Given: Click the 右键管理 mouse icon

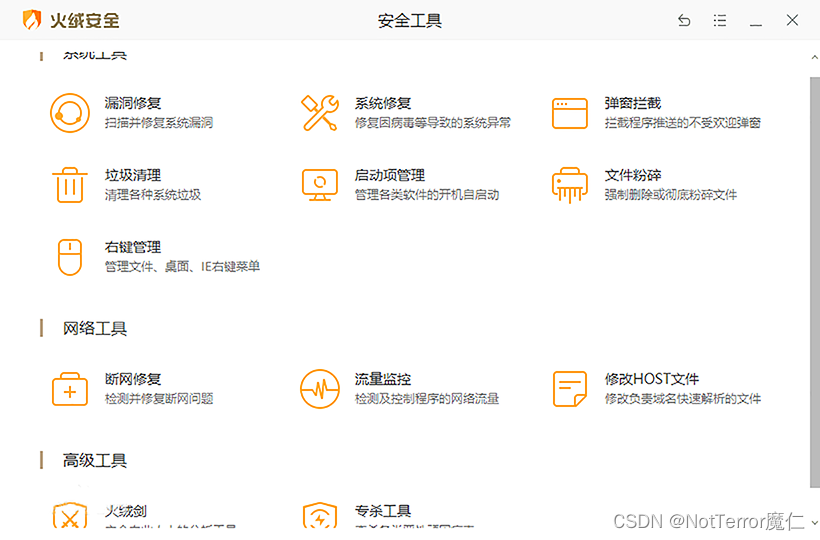Looking at the screenshot, I should [70, 257].
